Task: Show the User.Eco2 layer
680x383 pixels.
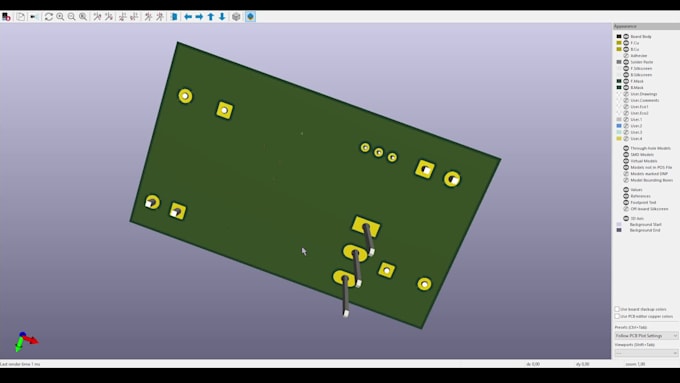Action: click(626, 113)
